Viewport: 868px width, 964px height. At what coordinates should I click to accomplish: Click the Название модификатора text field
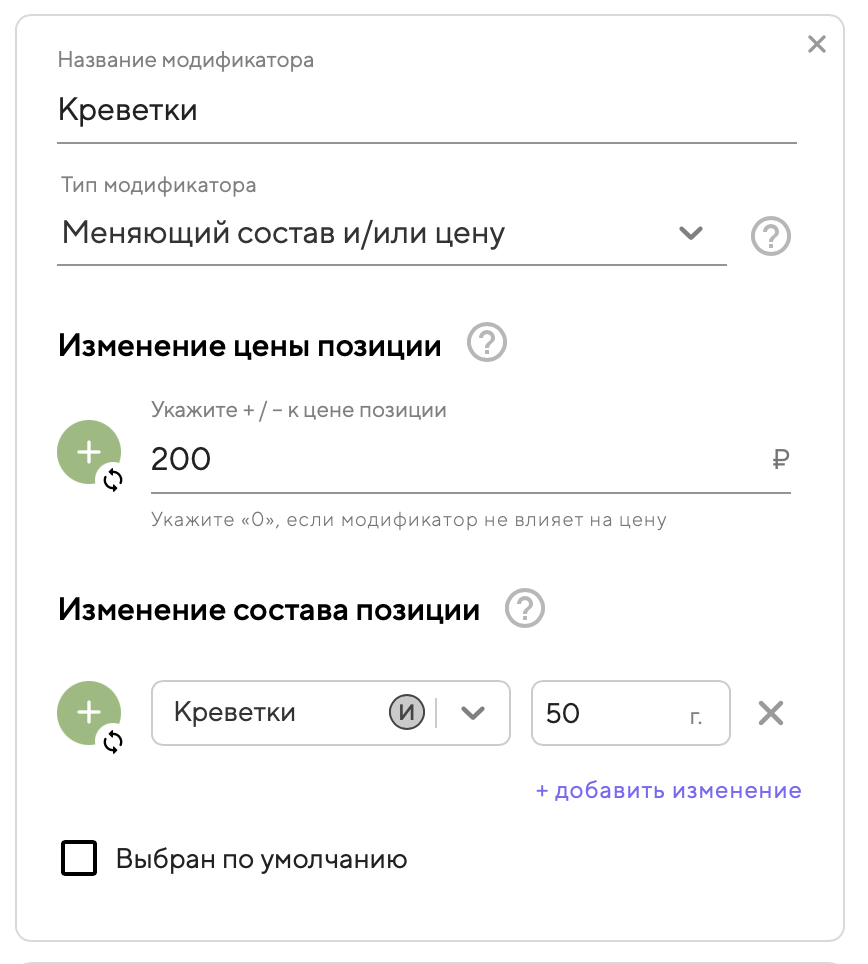(x=426, y=110)
